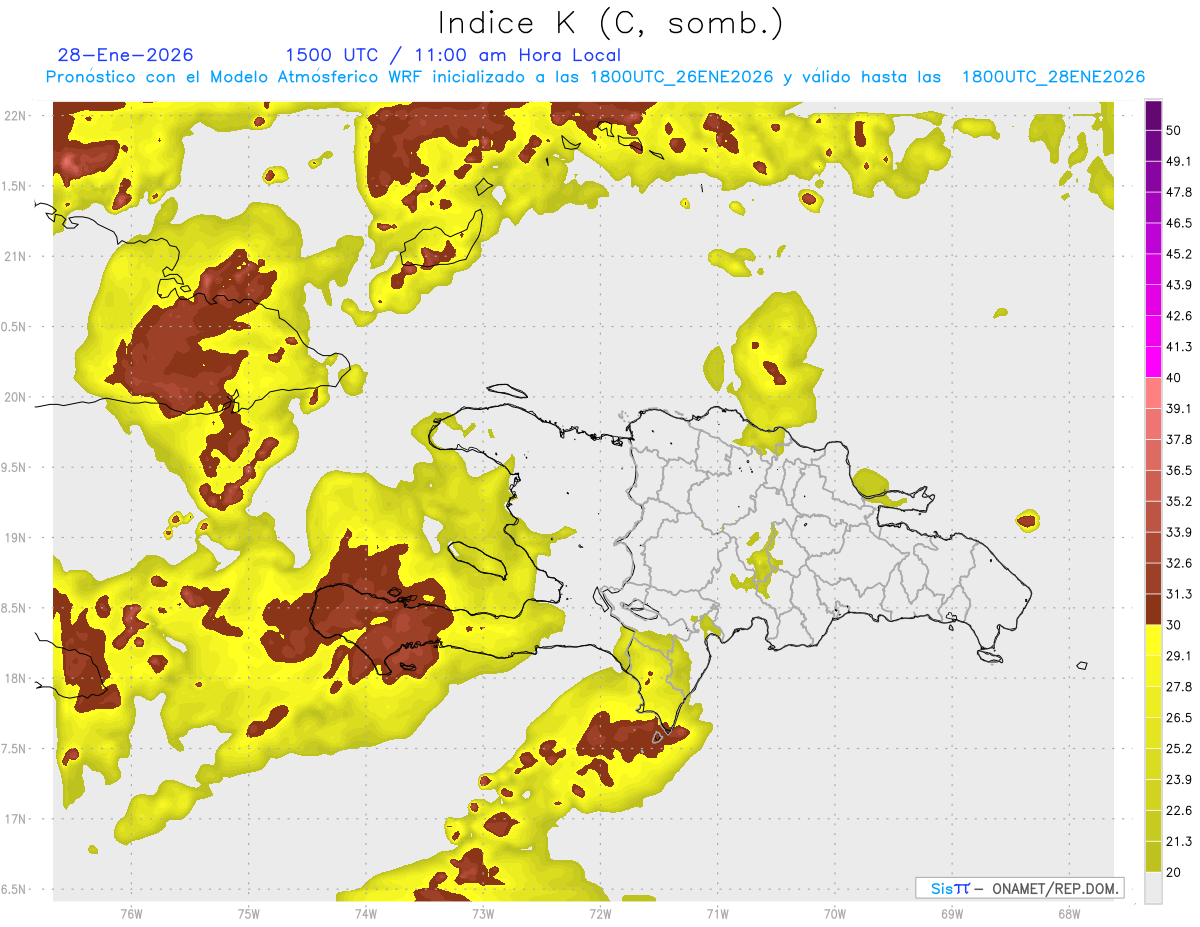
Task: Click the '75W' longitude label
Action: pos(248,913)
